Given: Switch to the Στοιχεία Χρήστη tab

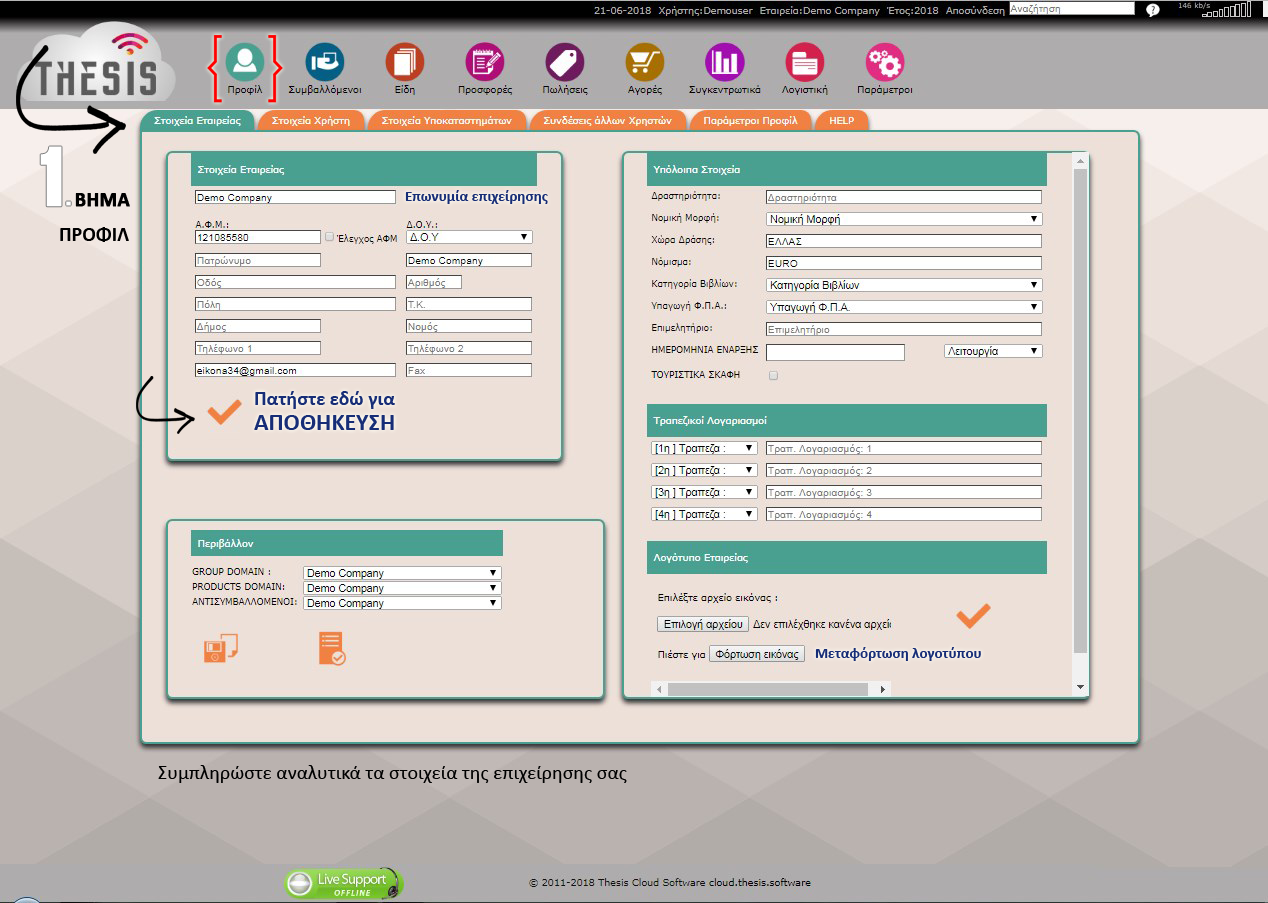Looking at the screenshot, I should (x=311, y=120).
